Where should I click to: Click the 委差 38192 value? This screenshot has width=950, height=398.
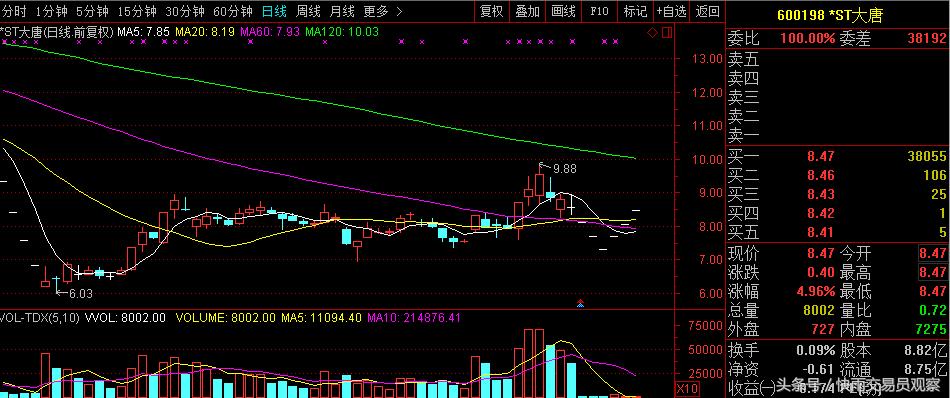pyautogui.click(x=928, y=39)
